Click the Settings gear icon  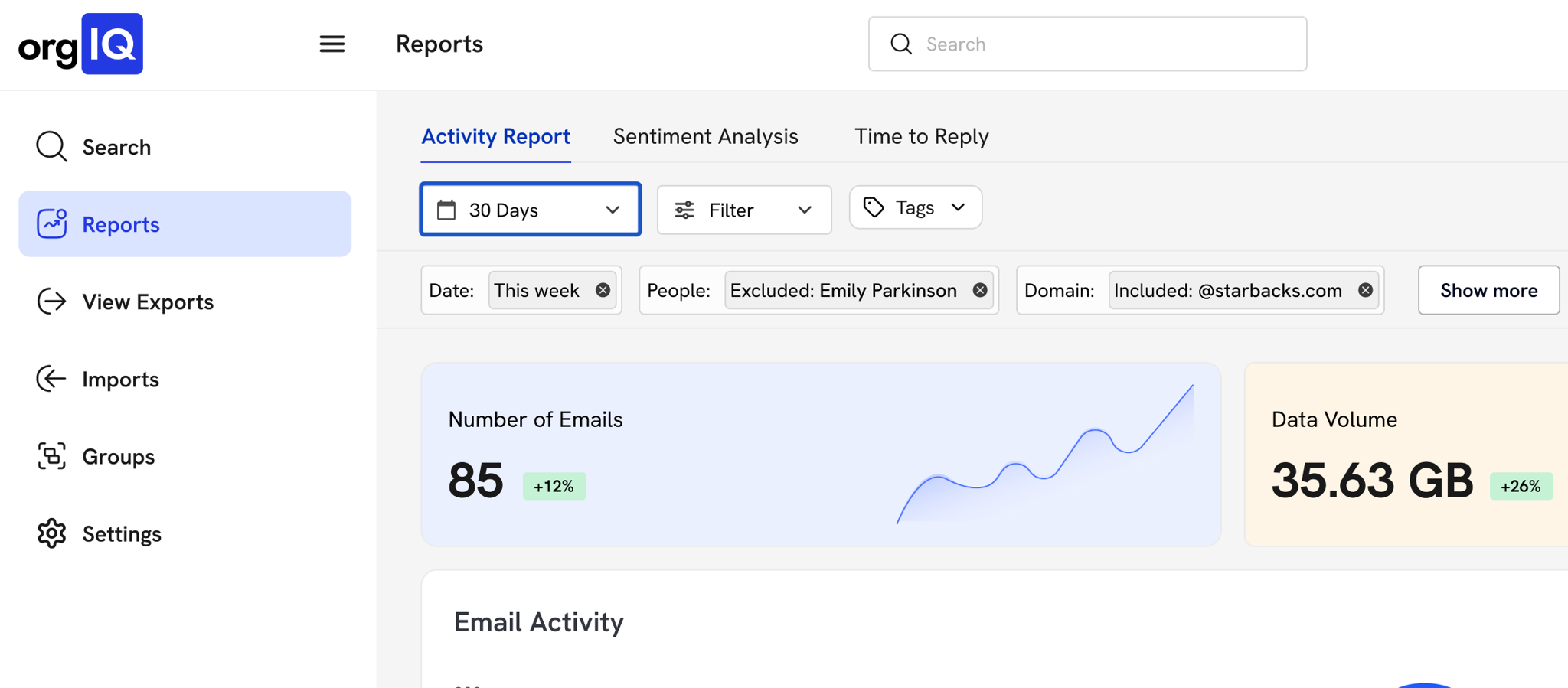(x=51, y=533)
